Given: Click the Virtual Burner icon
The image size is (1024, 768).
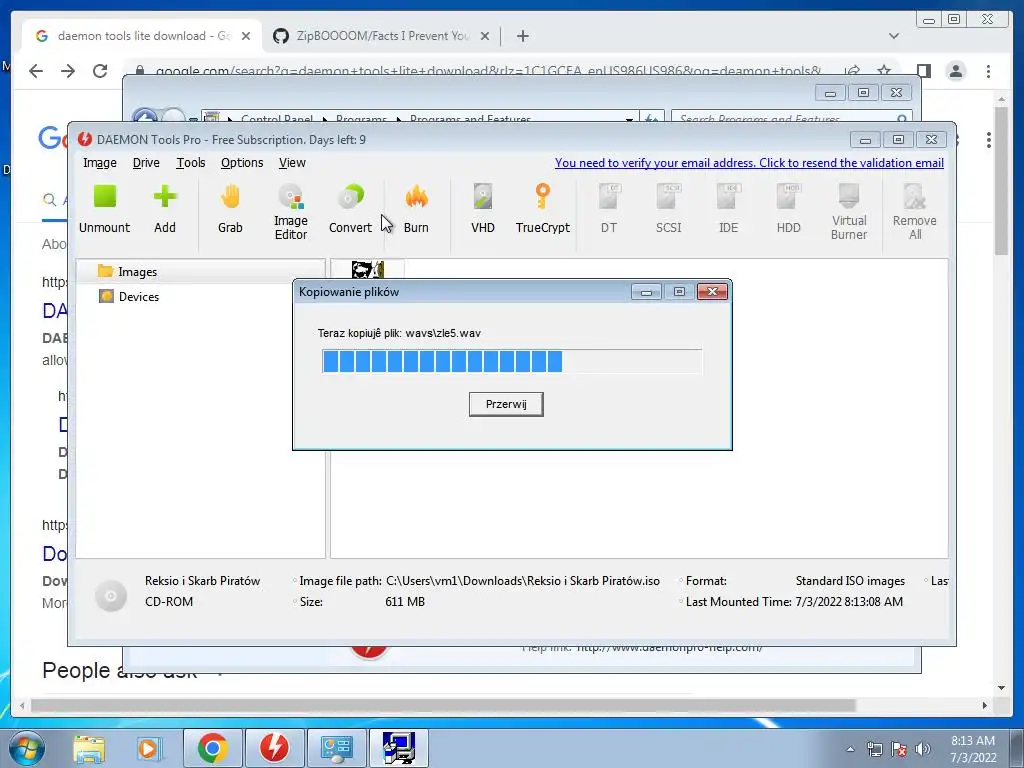Looking at the screenshot, I should (x=849, y=212).
